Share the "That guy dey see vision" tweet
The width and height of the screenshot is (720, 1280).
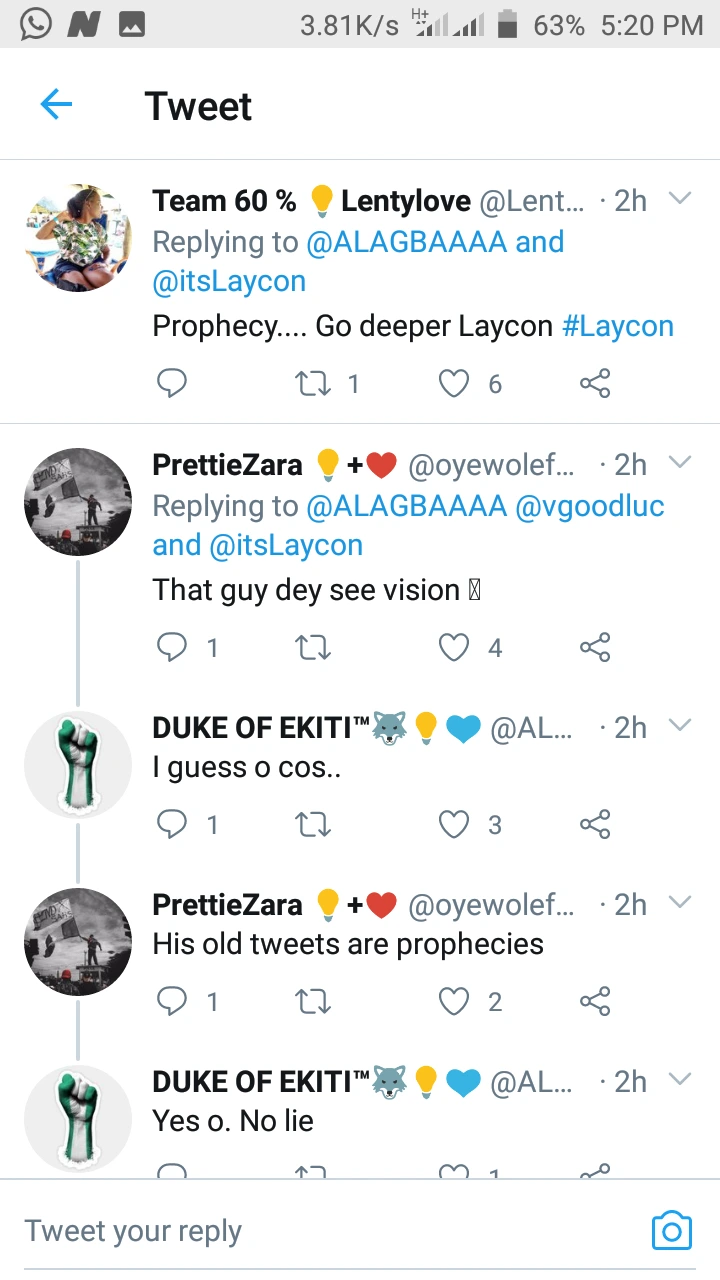click(x=595, y=648)
